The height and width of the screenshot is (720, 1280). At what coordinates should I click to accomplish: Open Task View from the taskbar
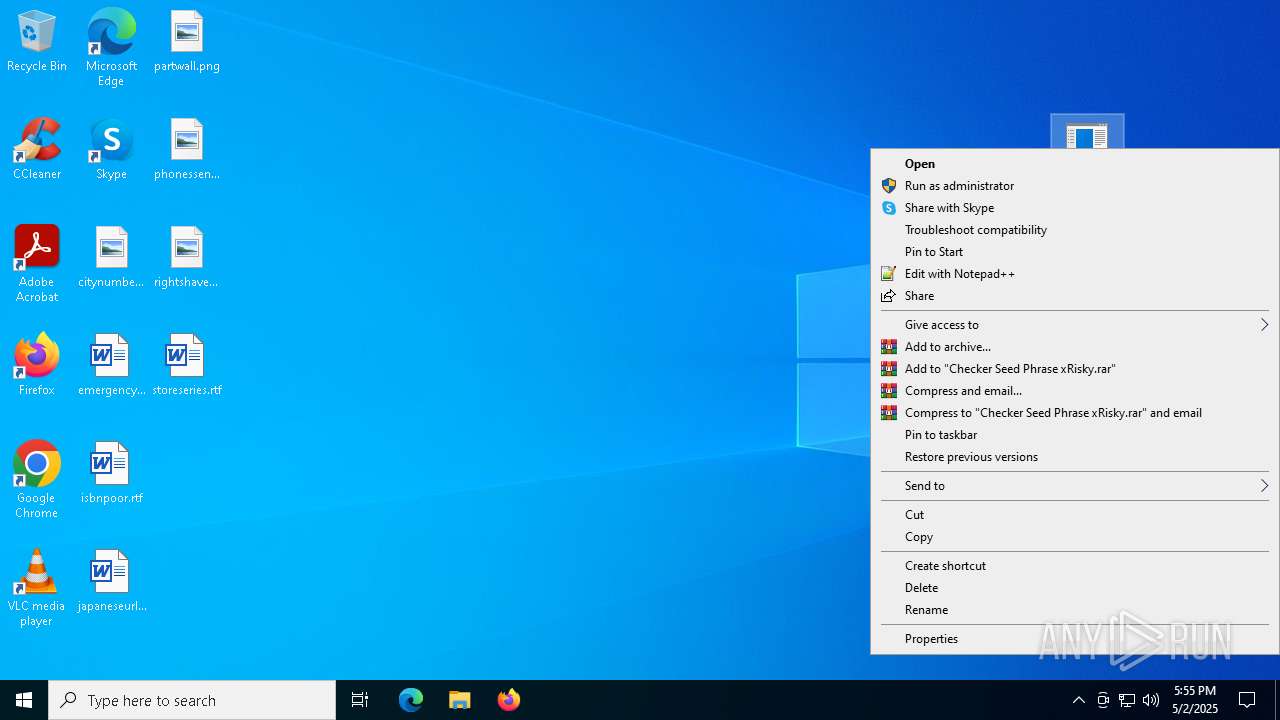coord(360,700)
